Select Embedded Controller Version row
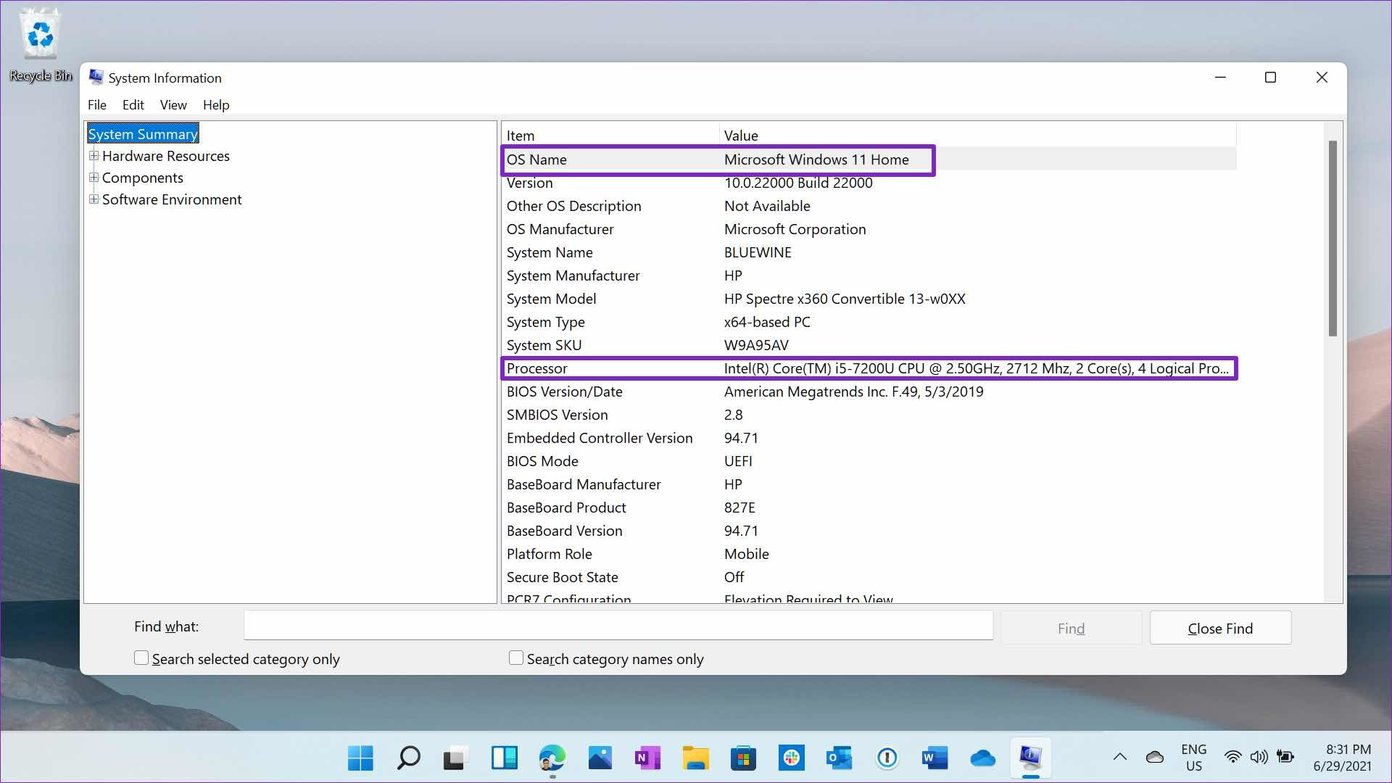The height and width of the screenshot is (783, 1392). [869, 438]
